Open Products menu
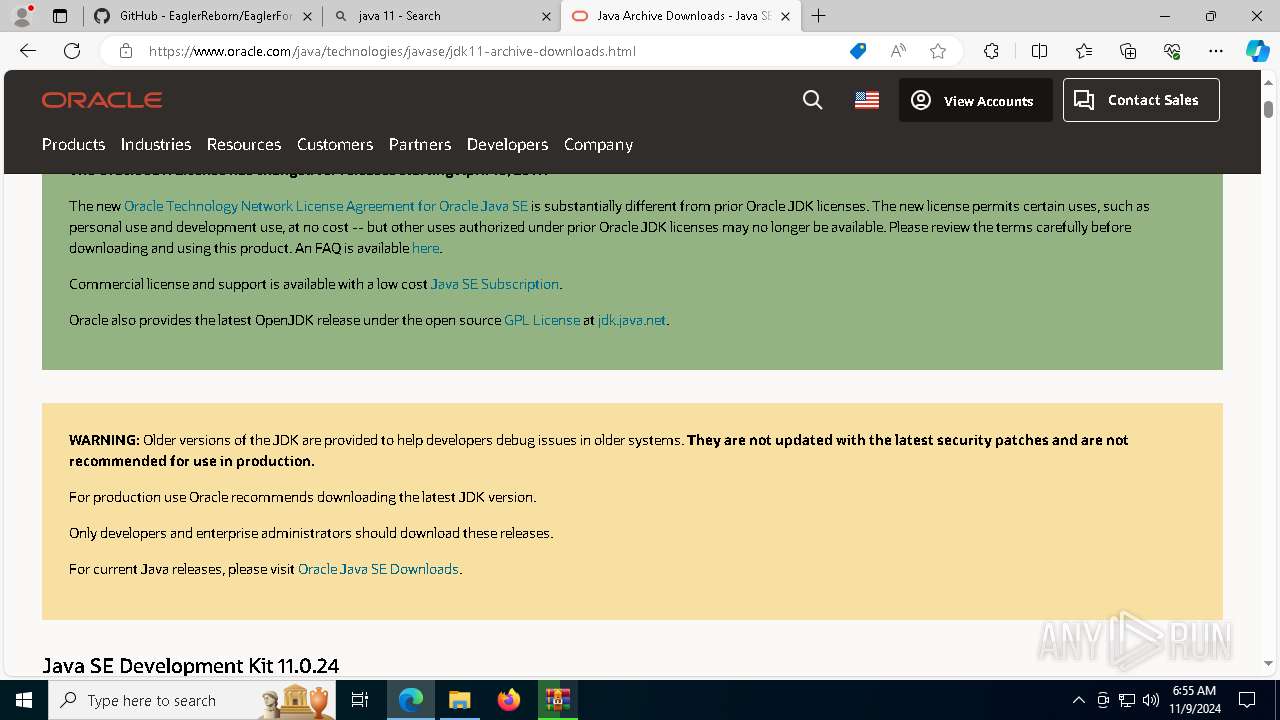Image resolution: width=1280 pixels, height=720 pixels. tap(73, 144)
